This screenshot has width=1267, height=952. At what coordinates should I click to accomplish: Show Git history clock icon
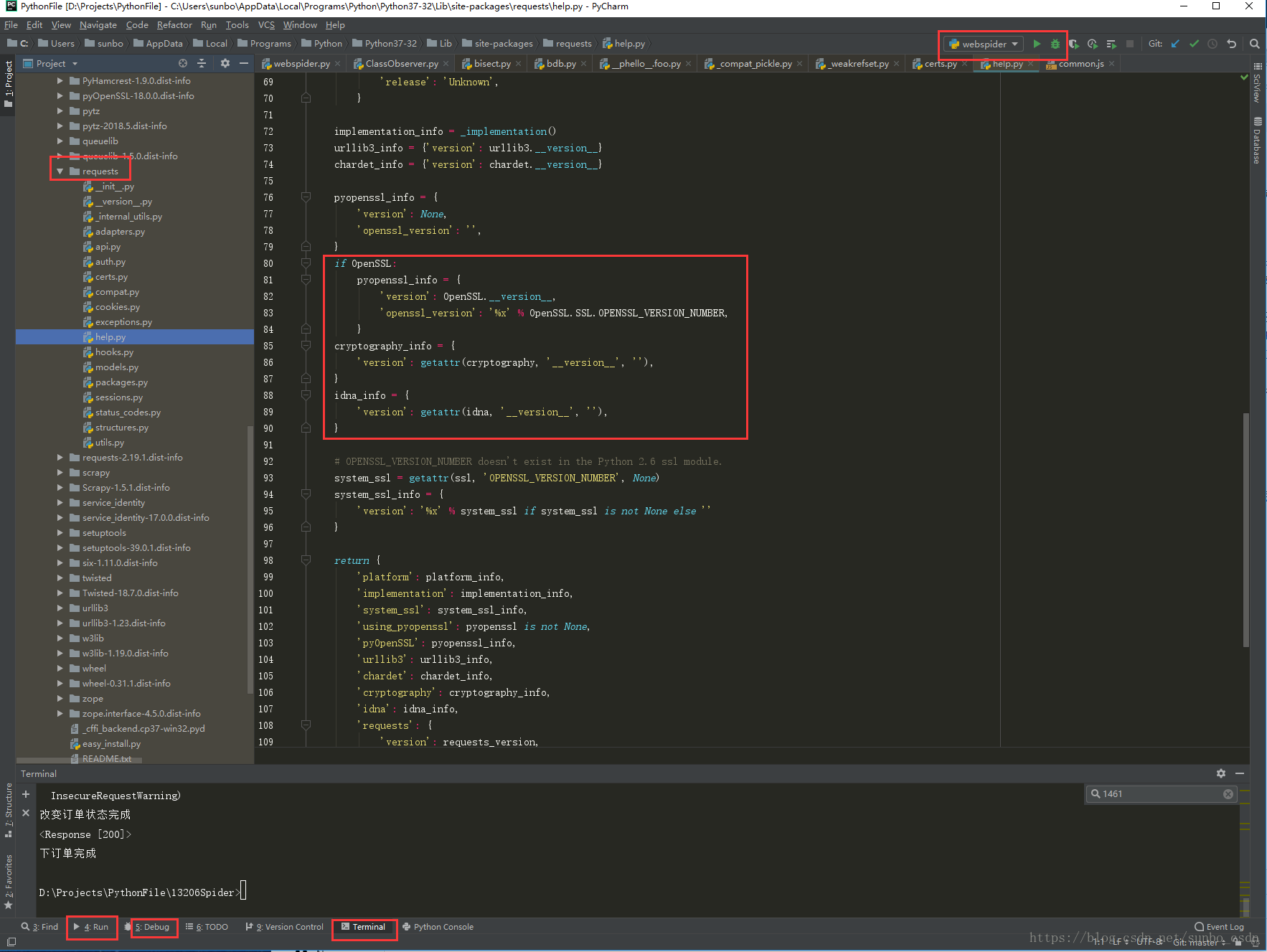(1212, 44)
